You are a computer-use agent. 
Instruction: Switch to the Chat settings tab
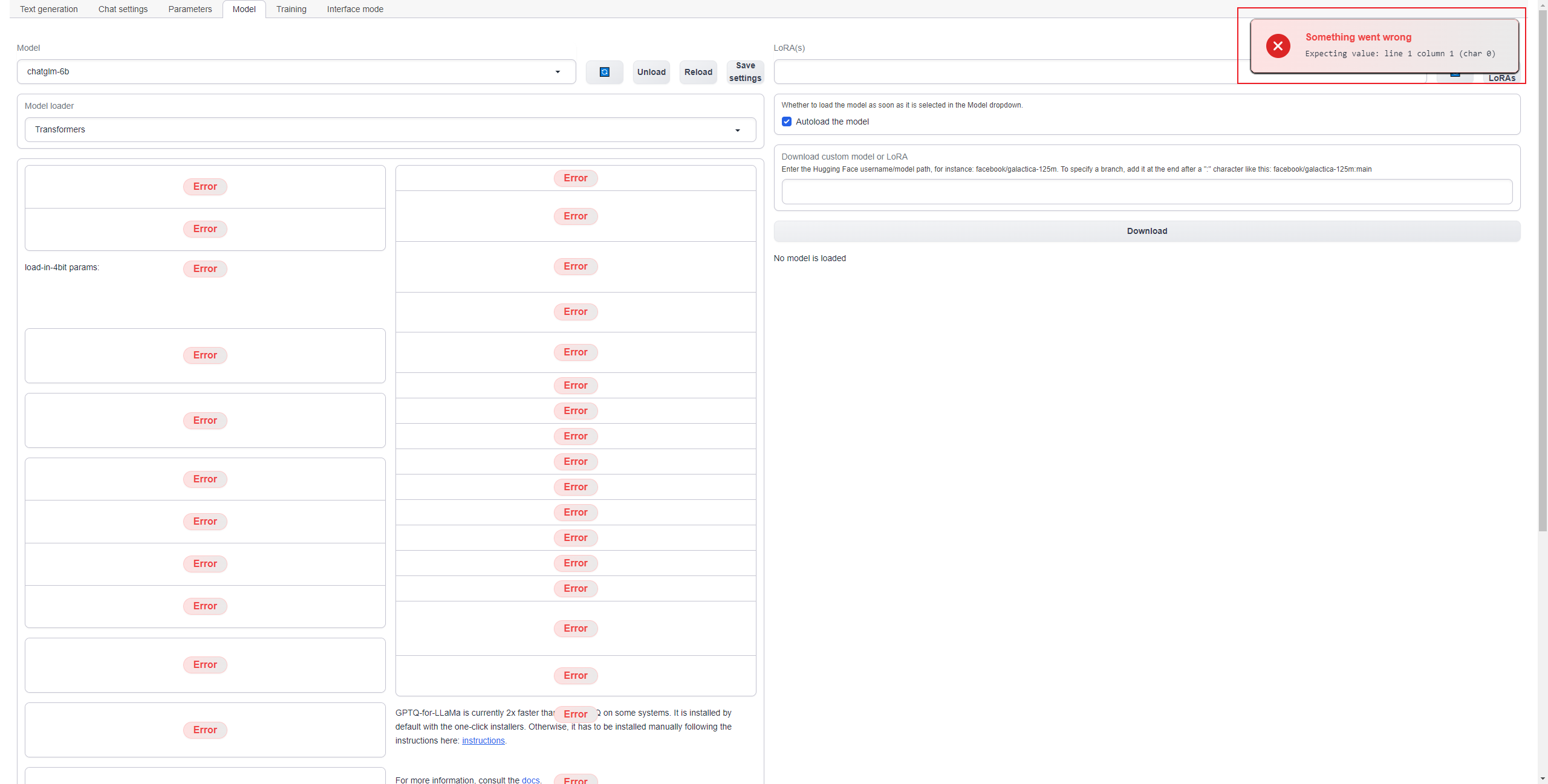coord(123,9)
